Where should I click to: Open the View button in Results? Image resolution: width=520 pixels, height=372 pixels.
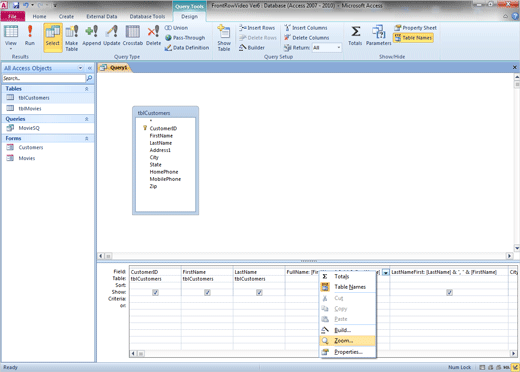click(x=11, y=36)
